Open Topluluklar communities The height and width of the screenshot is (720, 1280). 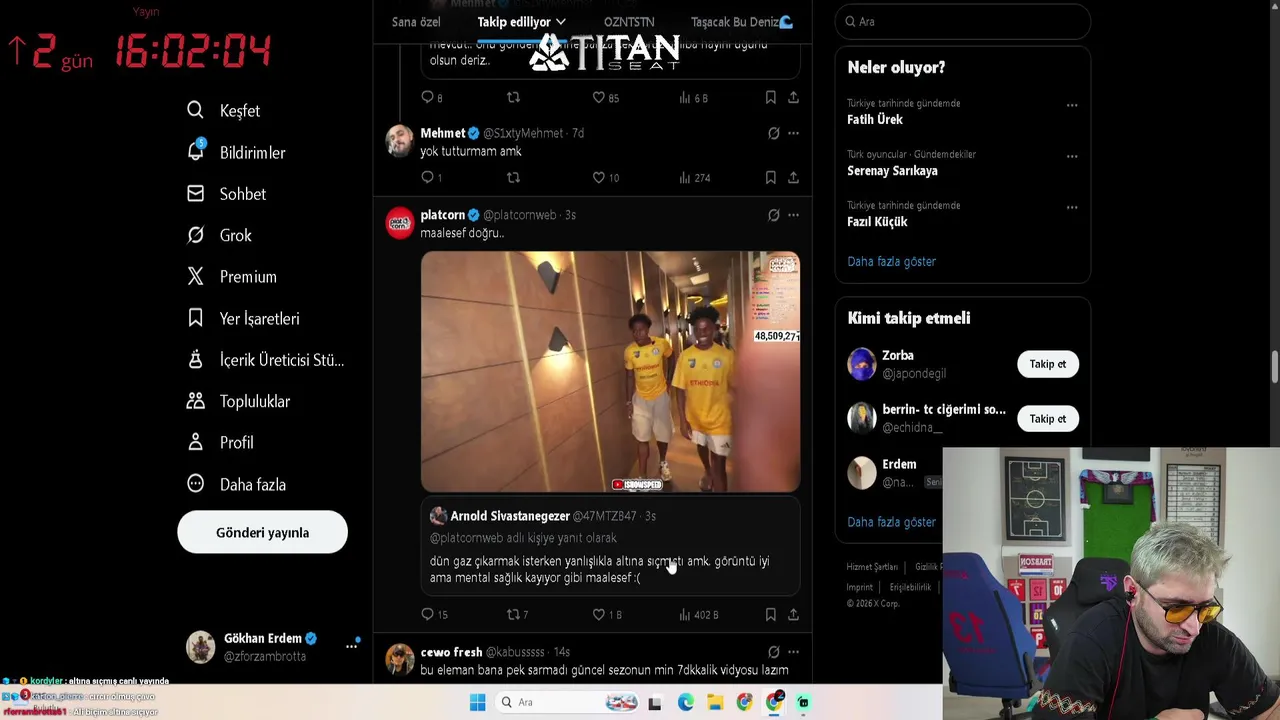coord(238,401)
